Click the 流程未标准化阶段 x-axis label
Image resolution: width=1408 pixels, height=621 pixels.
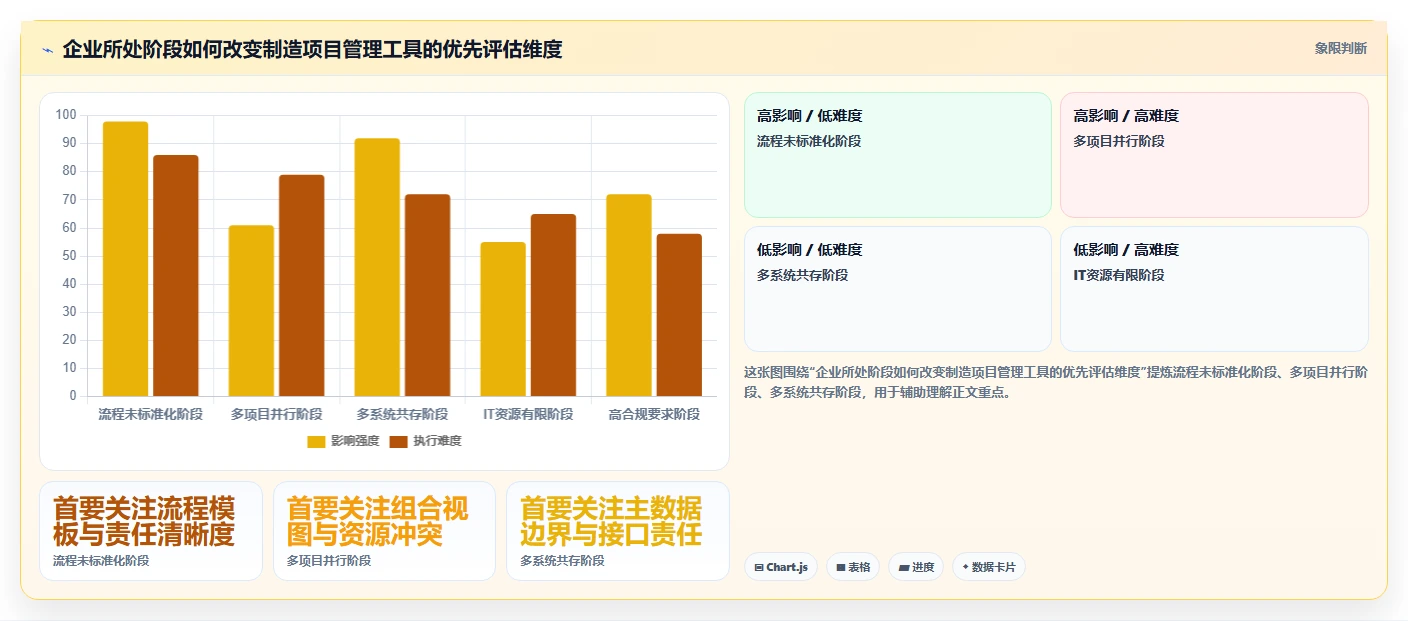tap(151, 414)
